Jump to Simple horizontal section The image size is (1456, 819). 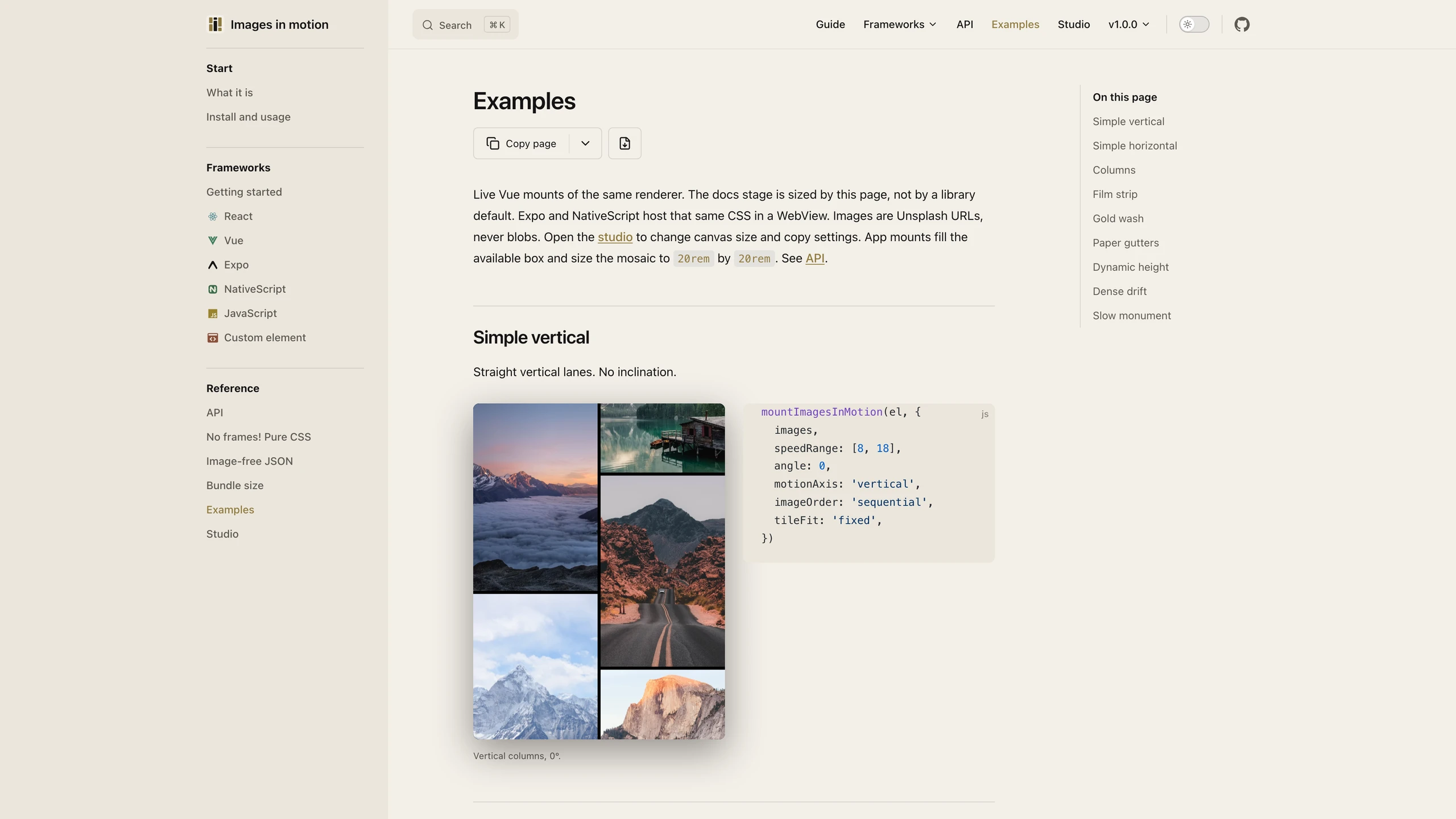pos(1135,146)
